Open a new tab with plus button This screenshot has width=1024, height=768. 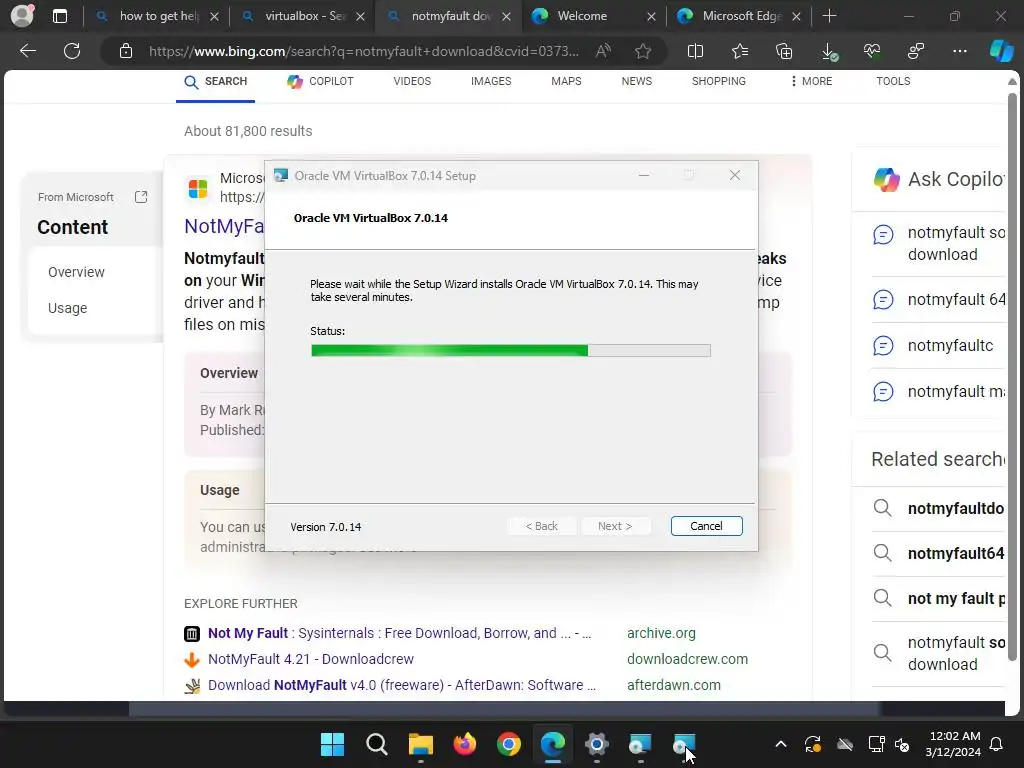829,16
